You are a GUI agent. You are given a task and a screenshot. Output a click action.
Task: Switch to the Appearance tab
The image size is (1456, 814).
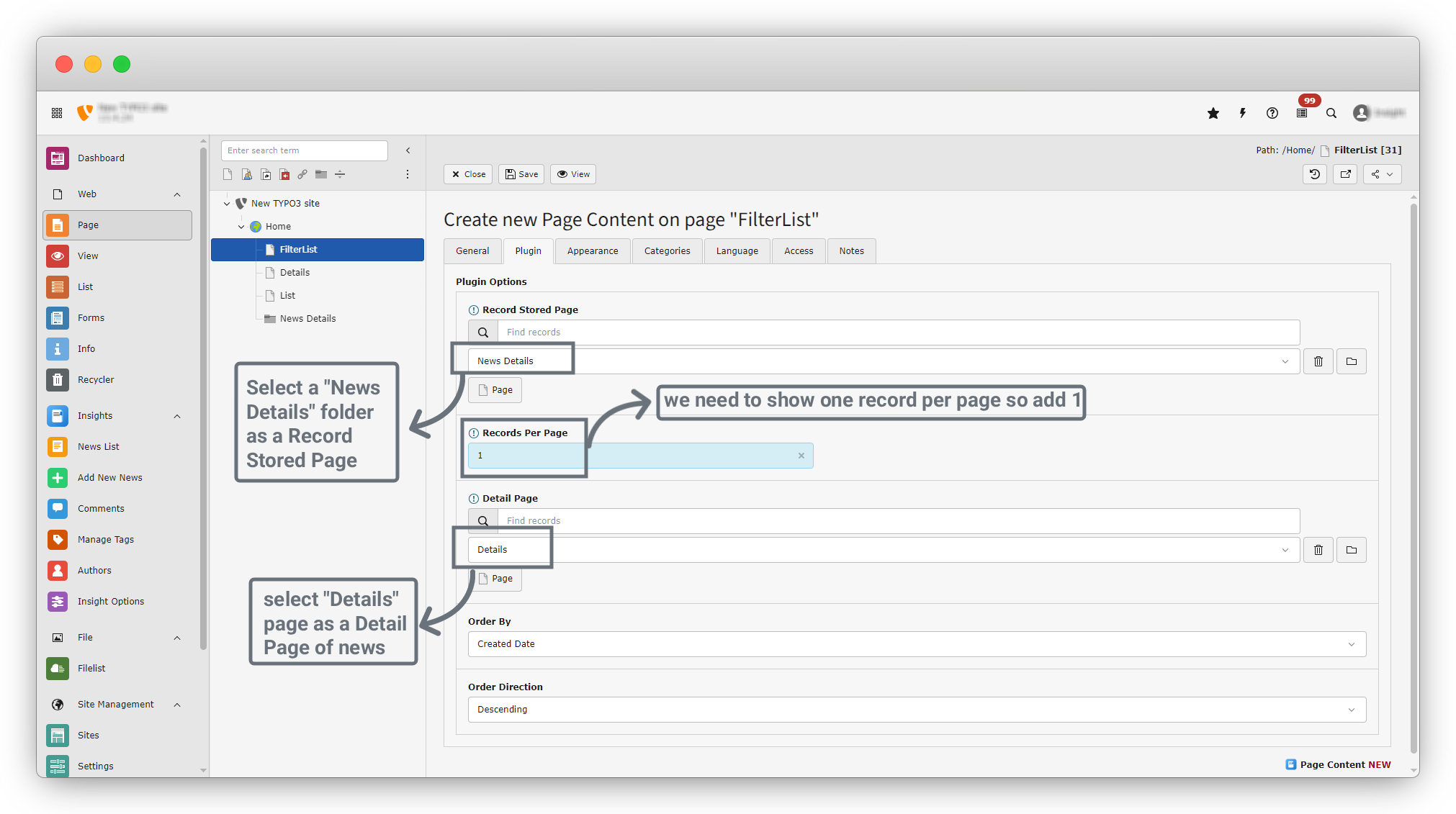pos(592,251)
